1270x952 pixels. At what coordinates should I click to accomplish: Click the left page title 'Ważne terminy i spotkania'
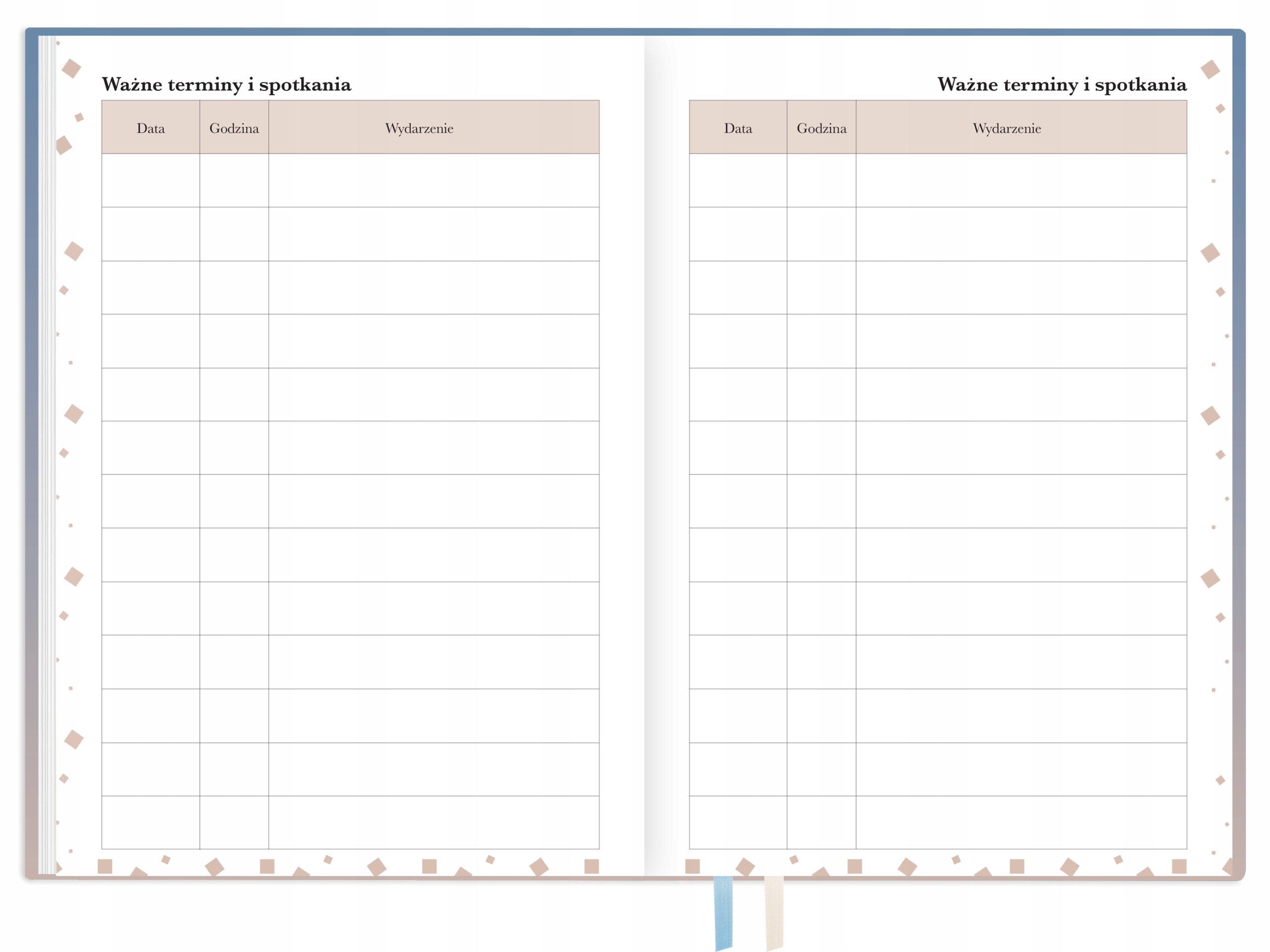pos(226,84)
